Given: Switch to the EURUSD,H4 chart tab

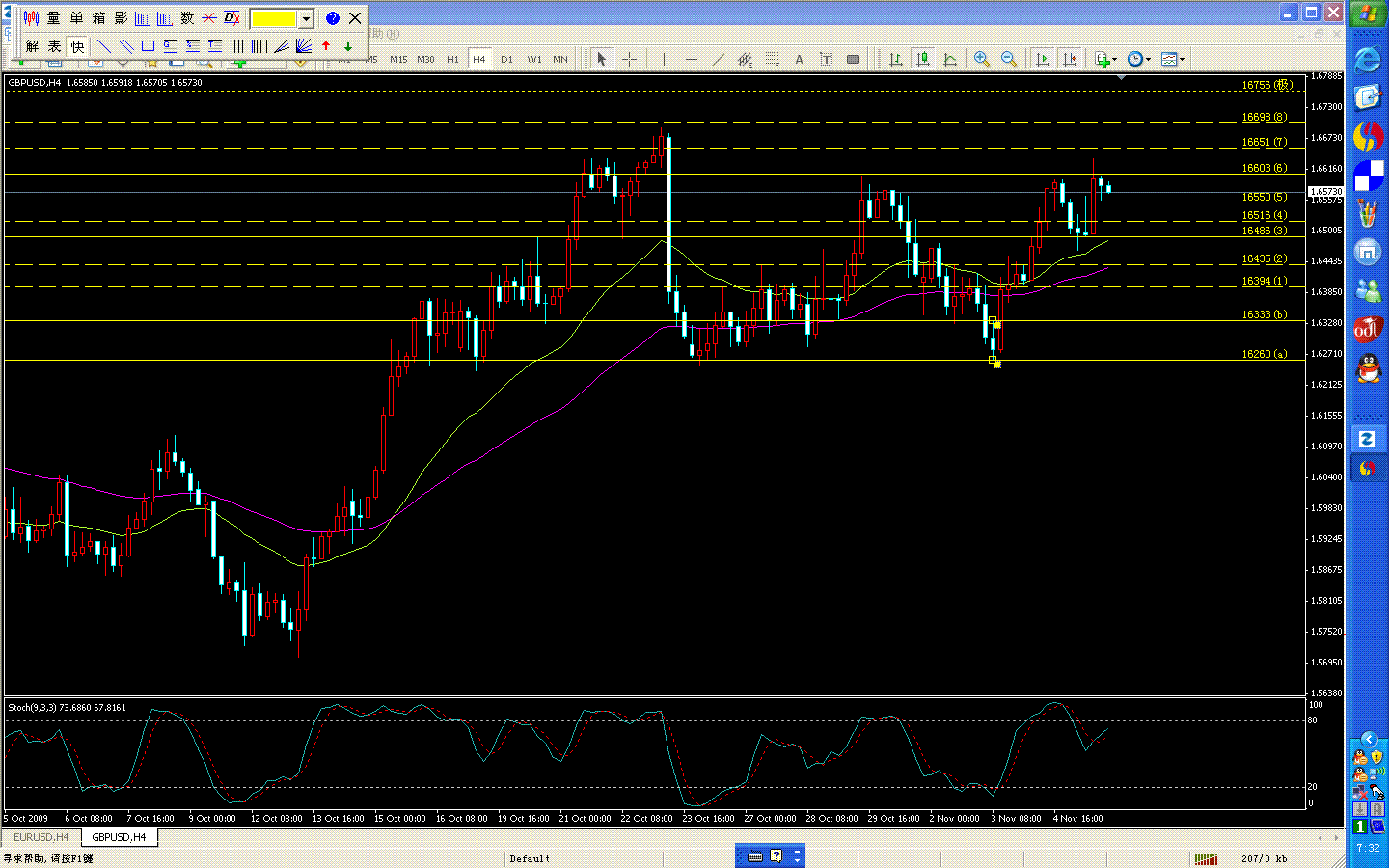Looking at the screenshot, I should pos(41,837).
